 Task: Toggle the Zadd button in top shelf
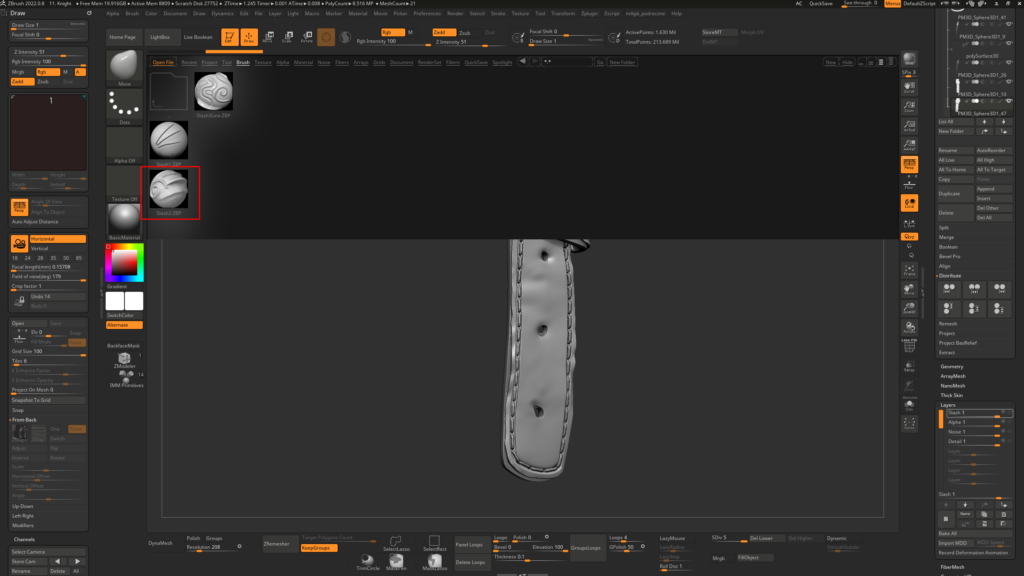[x=443, y=32]
